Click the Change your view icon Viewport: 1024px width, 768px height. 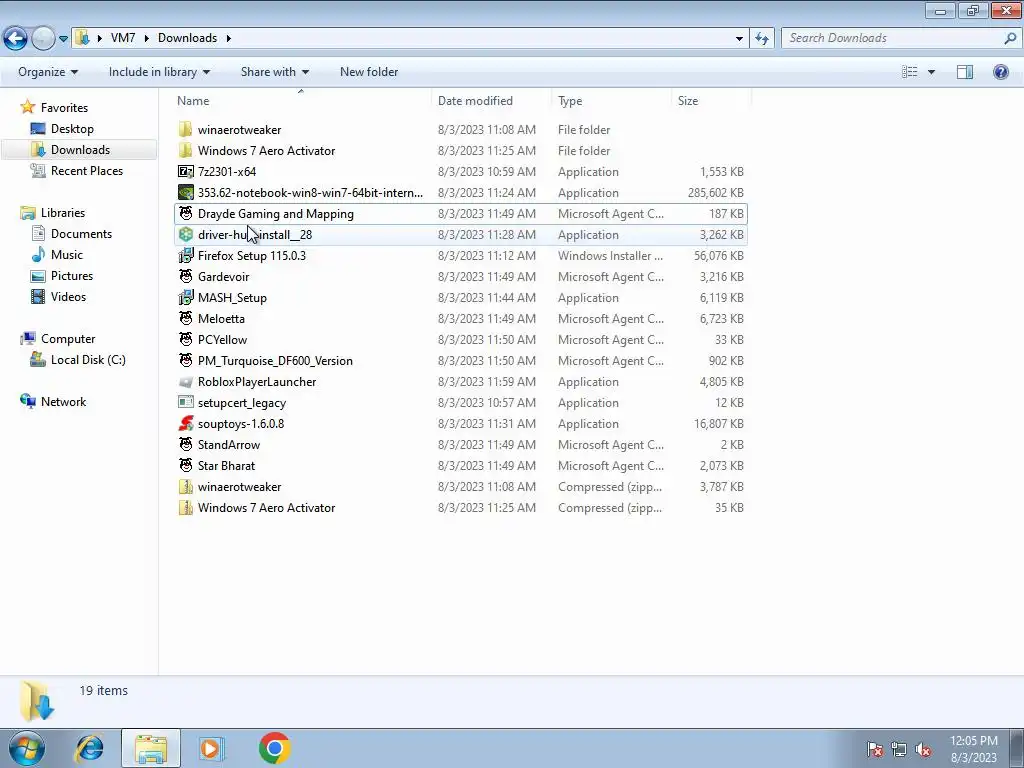click(910, 72)
